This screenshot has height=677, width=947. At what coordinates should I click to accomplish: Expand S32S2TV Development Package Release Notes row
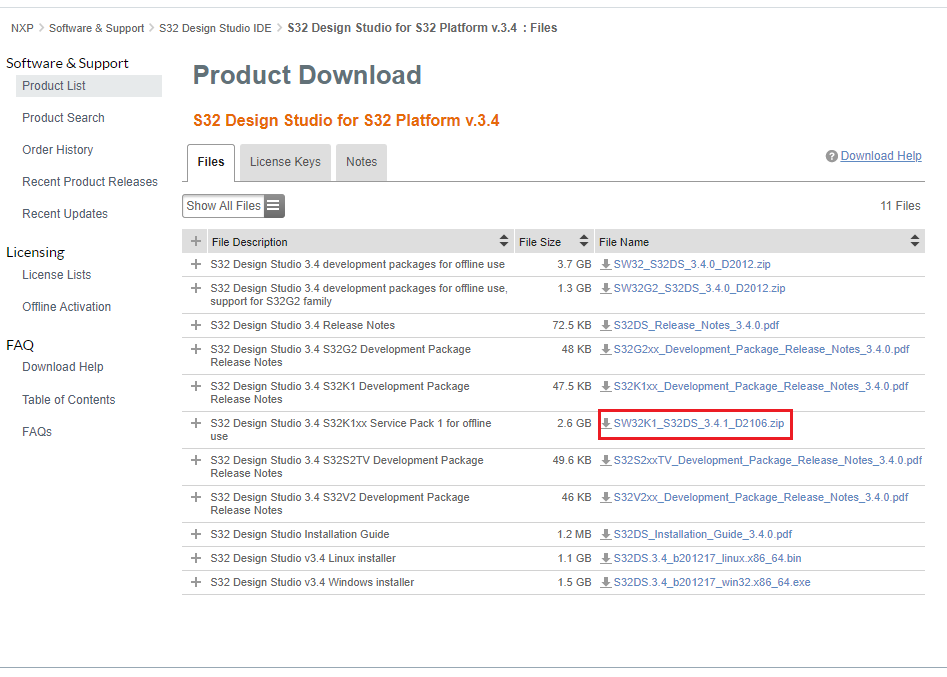coord(196,460)
